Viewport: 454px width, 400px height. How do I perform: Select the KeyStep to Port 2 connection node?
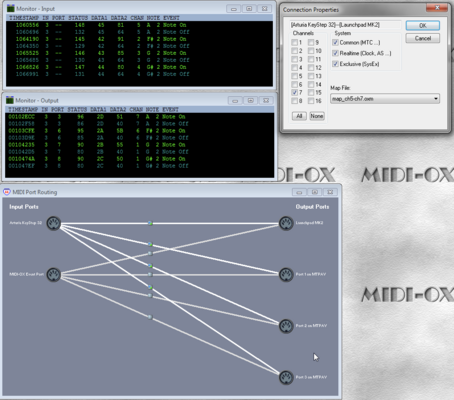[x=150, y=266]
